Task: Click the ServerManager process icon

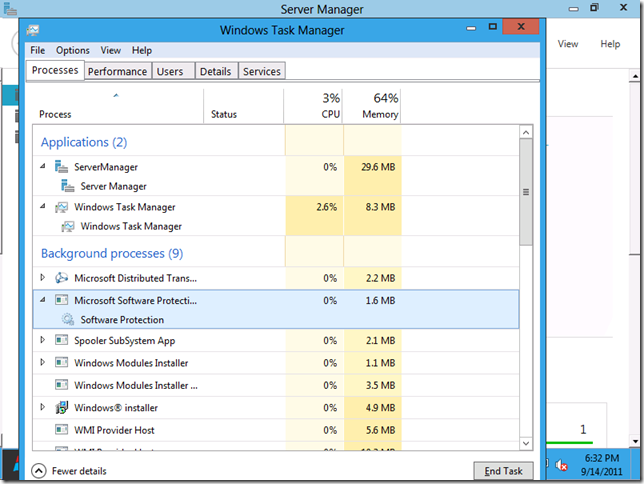Action: coord(61,167)
